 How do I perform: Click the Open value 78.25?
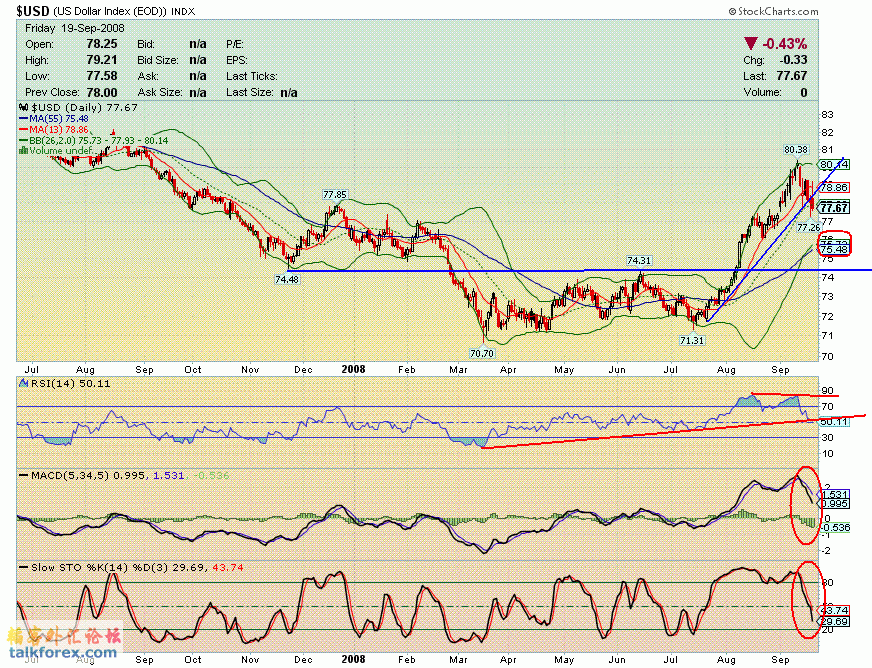click(102, 44)
